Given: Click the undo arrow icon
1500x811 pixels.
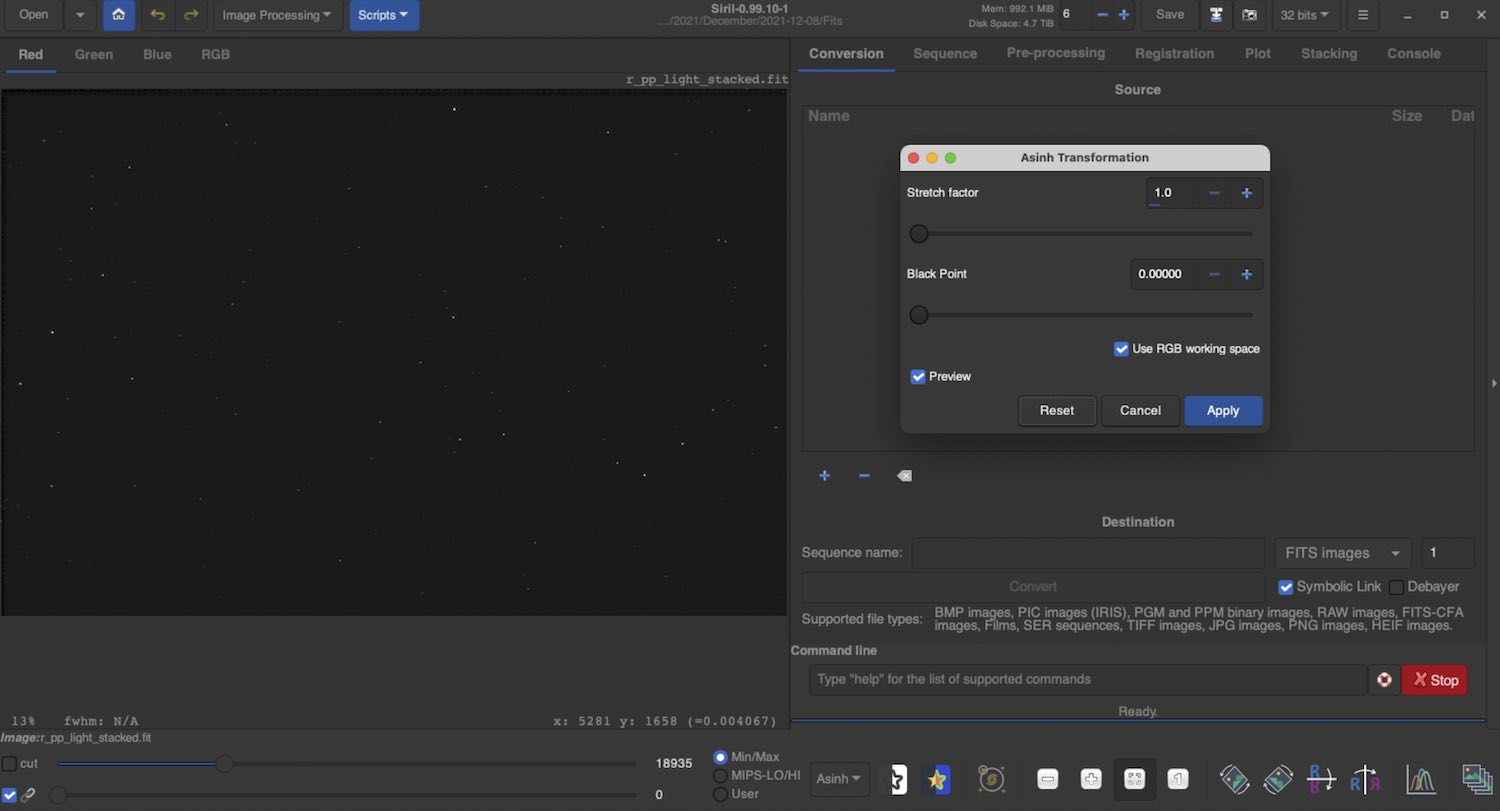Looking at the screenshot, I should [x=157, y=15].
